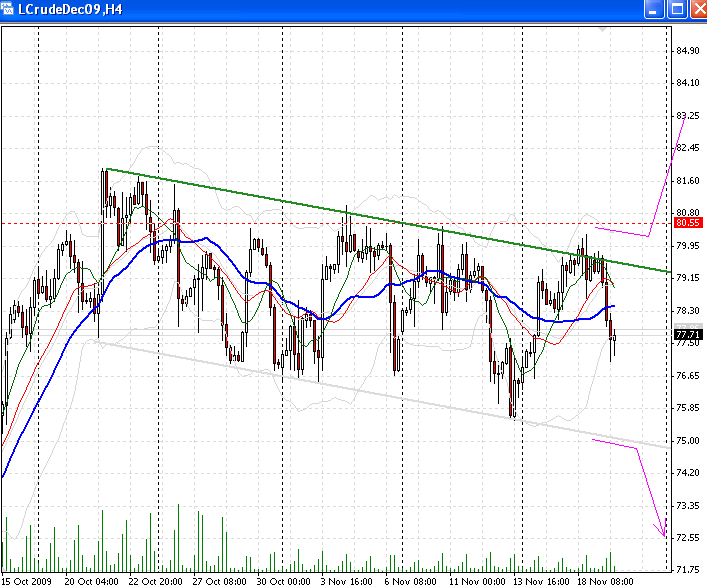Click the 18 Nov 08:00 time label
The image size is (707, 588).
click(605, 582)
